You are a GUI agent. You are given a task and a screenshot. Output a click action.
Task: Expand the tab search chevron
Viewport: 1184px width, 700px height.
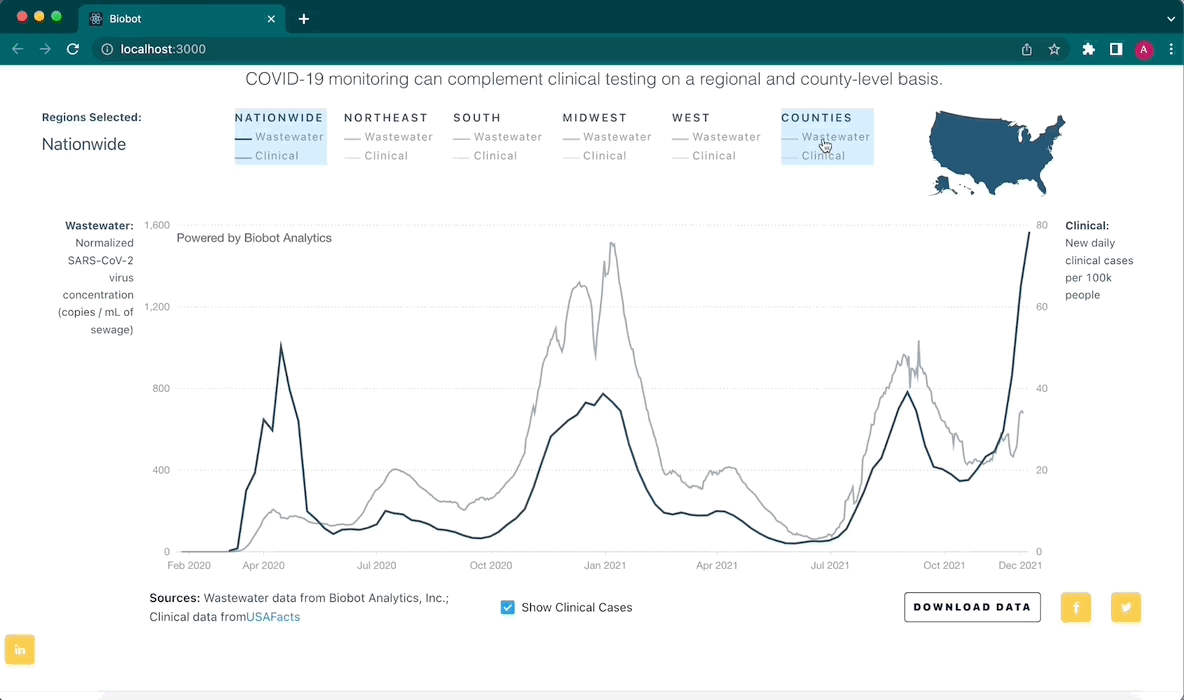click(1171, 18)
